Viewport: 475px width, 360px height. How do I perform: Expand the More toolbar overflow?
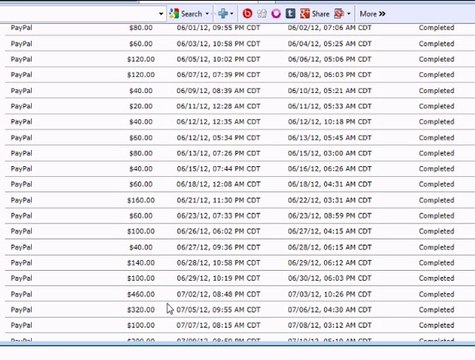[x=372, y=14]
